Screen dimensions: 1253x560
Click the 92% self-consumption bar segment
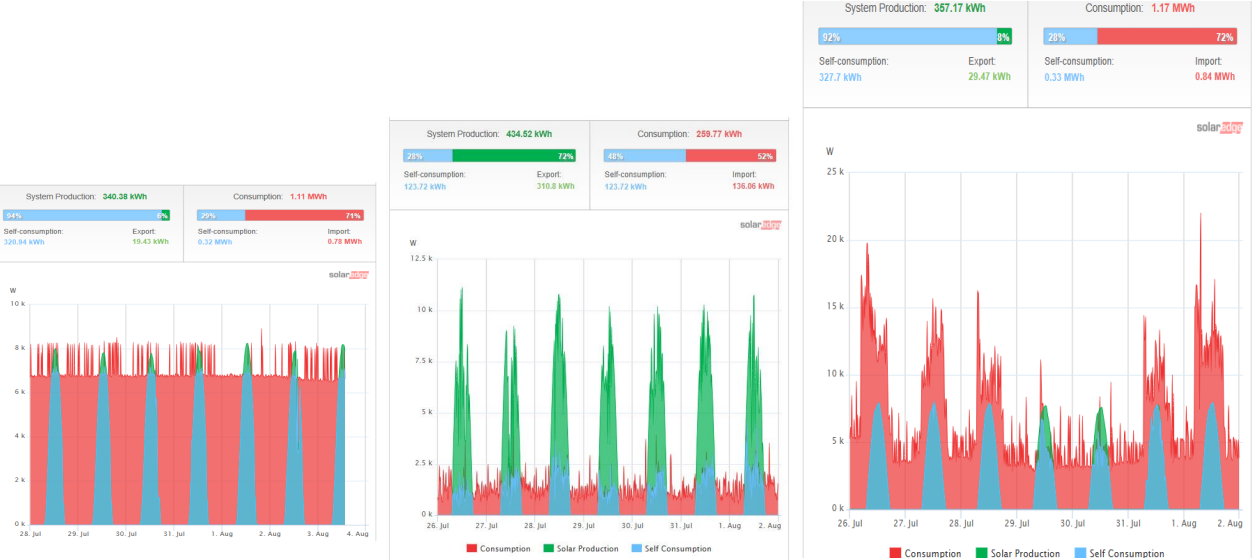coord(907,36)
